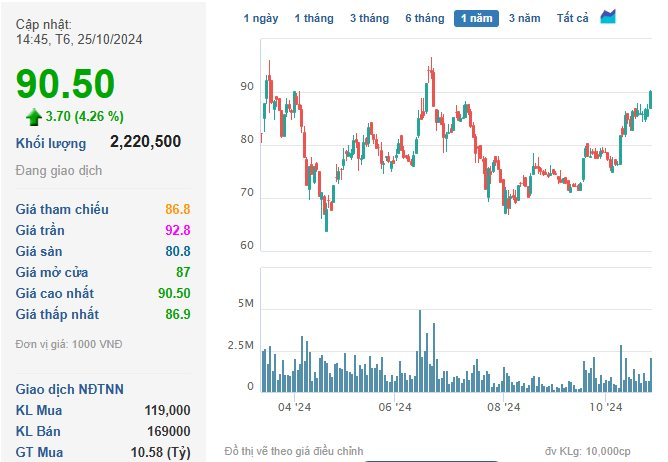Click the Giao dịch NĐTNN heading
This screenshot has height=462, width=668.
tap(68, 389)
